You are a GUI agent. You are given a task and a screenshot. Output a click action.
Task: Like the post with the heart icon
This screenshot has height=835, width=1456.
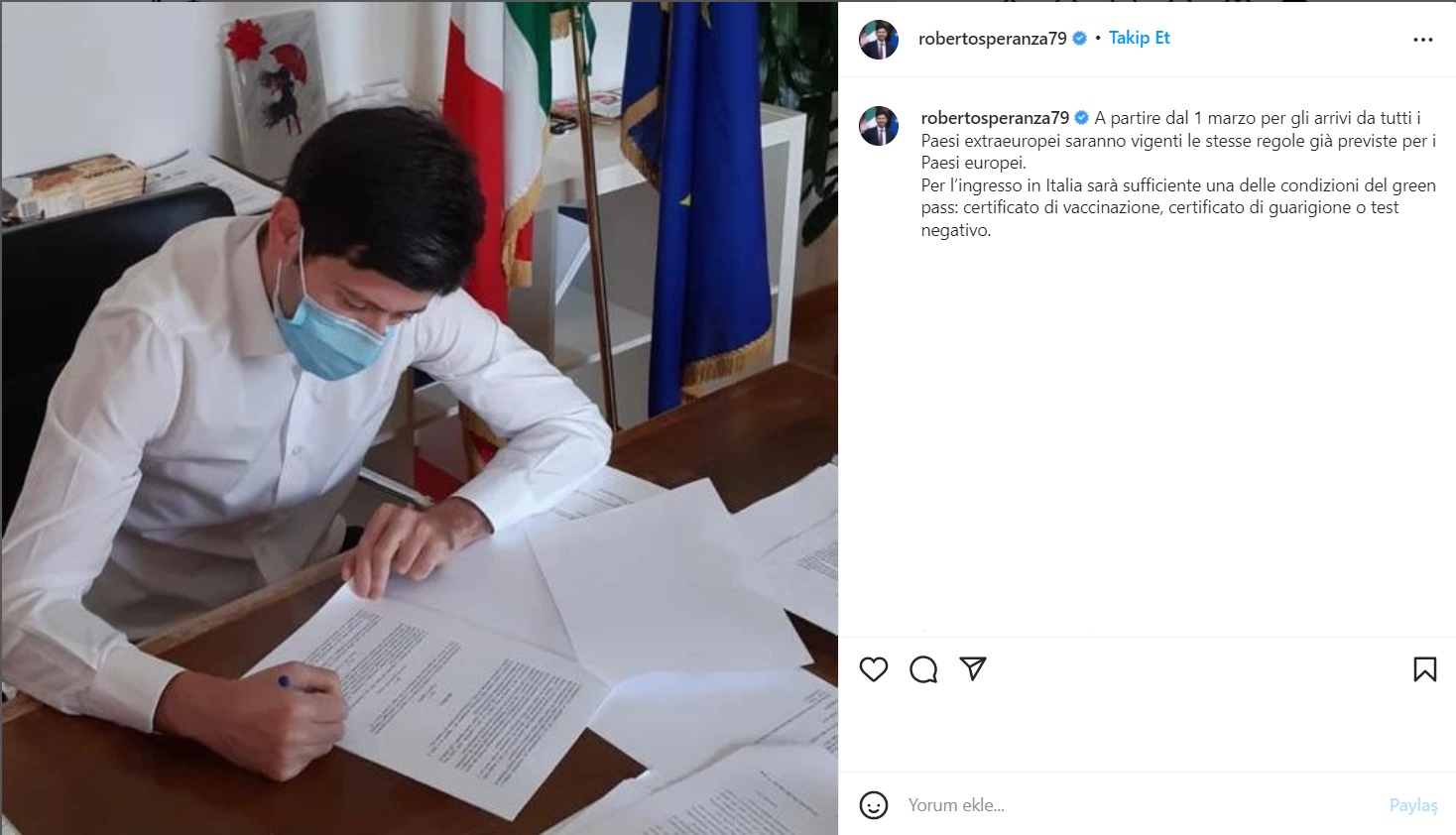pyautogui.click(x=874, y=669)
